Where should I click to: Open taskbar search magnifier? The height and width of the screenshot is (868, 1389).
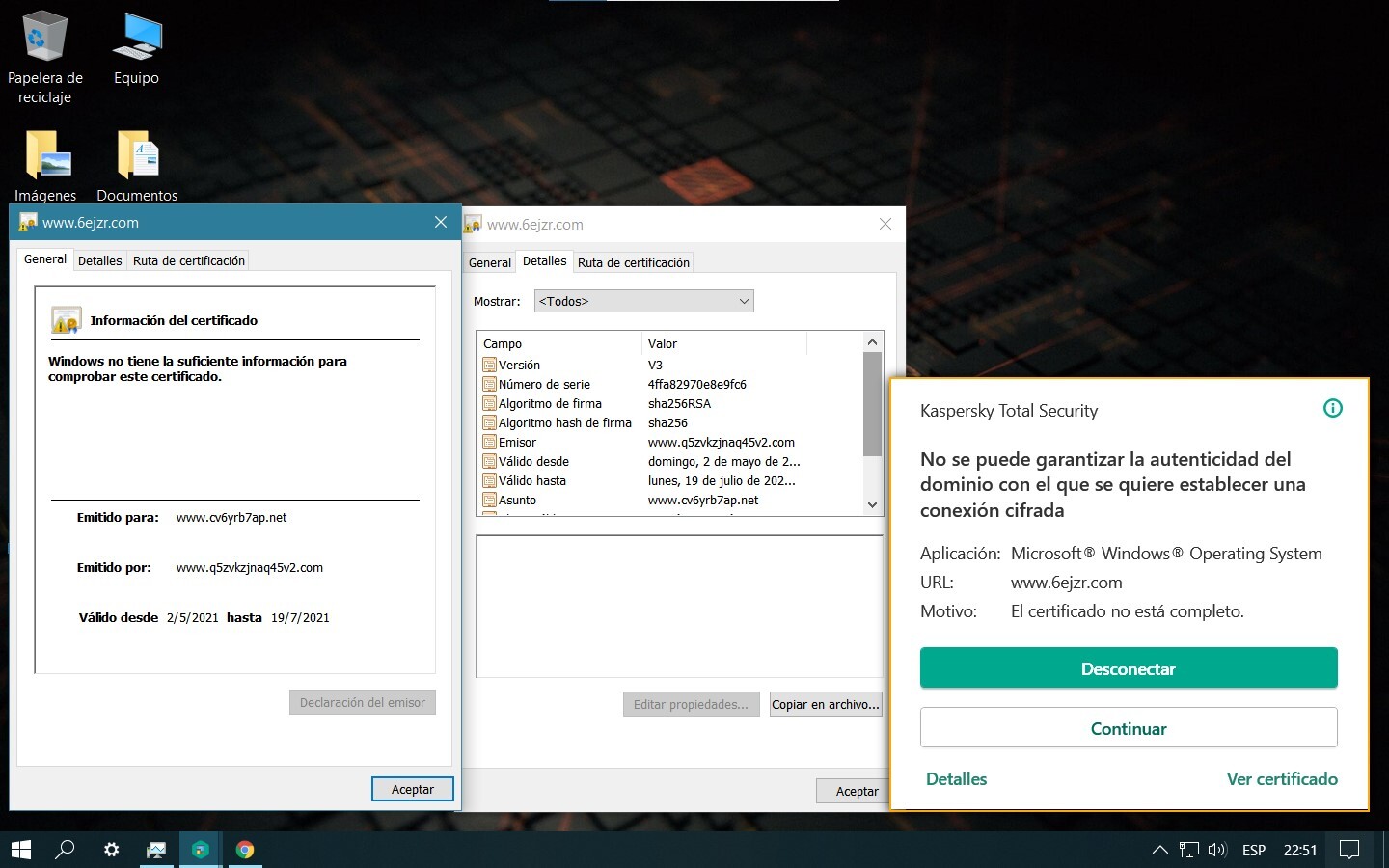[65, 850]
